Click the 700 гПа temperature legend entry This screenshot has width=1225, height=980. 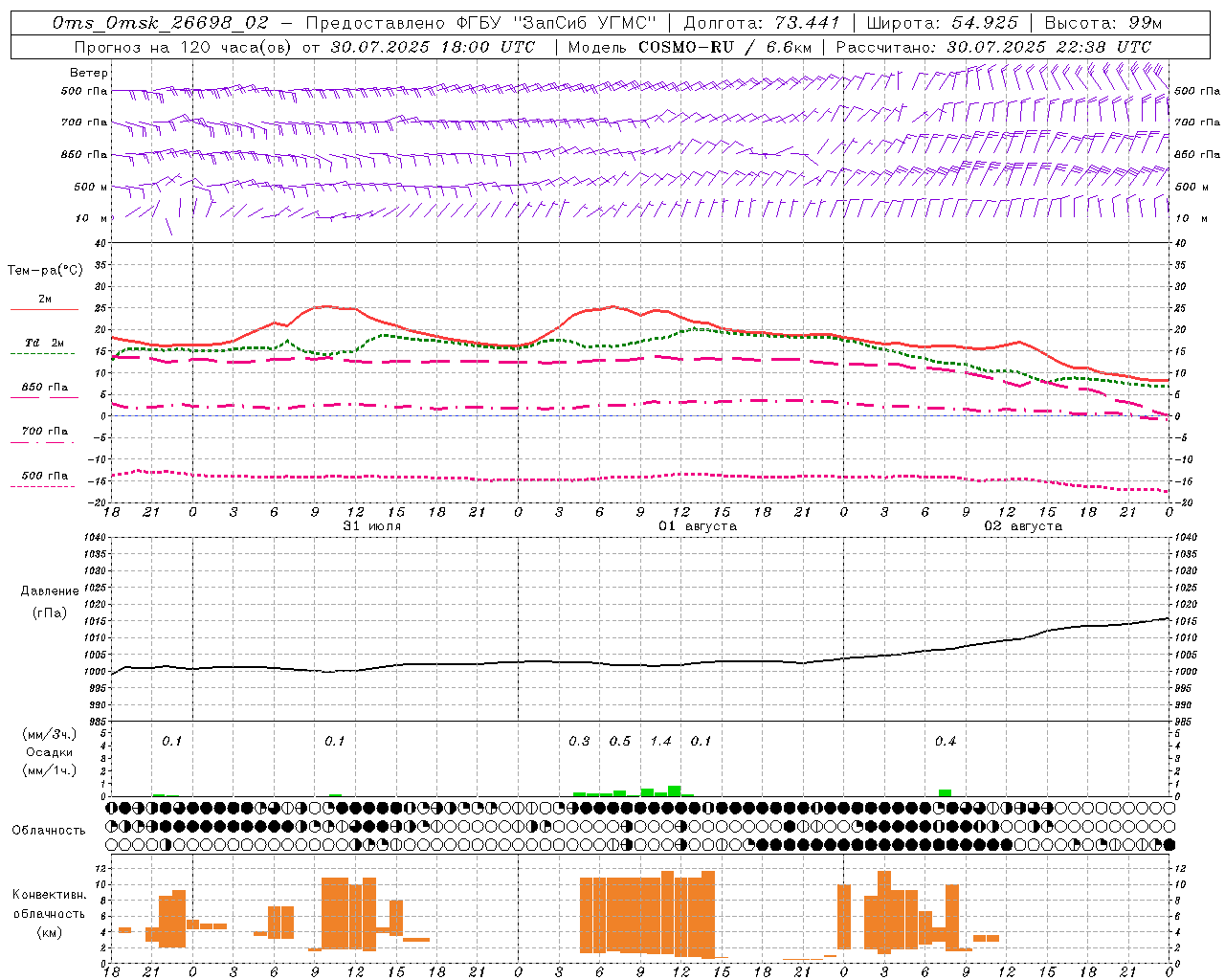pyautogui.click(x=44, y=431)
